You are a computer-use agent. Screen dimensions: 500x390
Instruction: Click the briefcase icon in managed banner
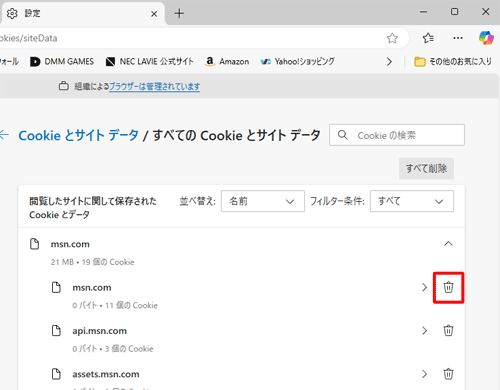[63, 86]
